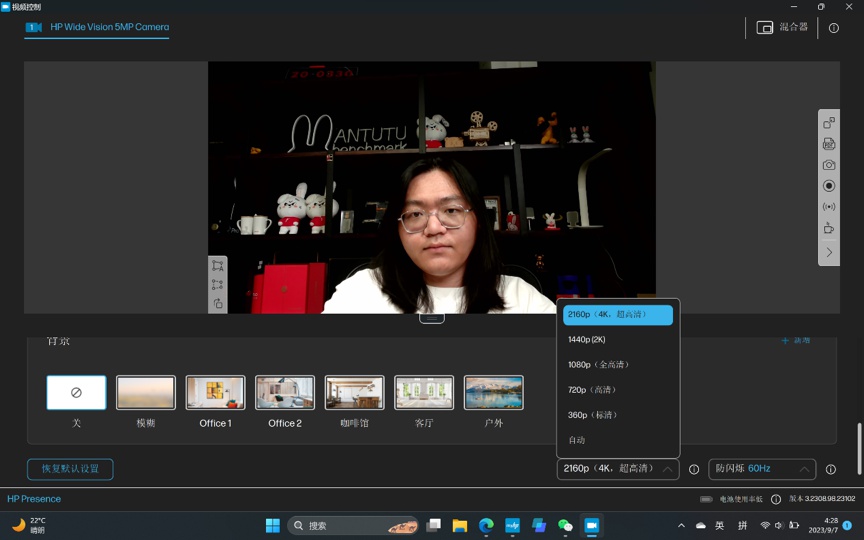Select the Office 2 background thumbnail
The image size is (864, 540).
pyautogui.click(x=285, y=392)
